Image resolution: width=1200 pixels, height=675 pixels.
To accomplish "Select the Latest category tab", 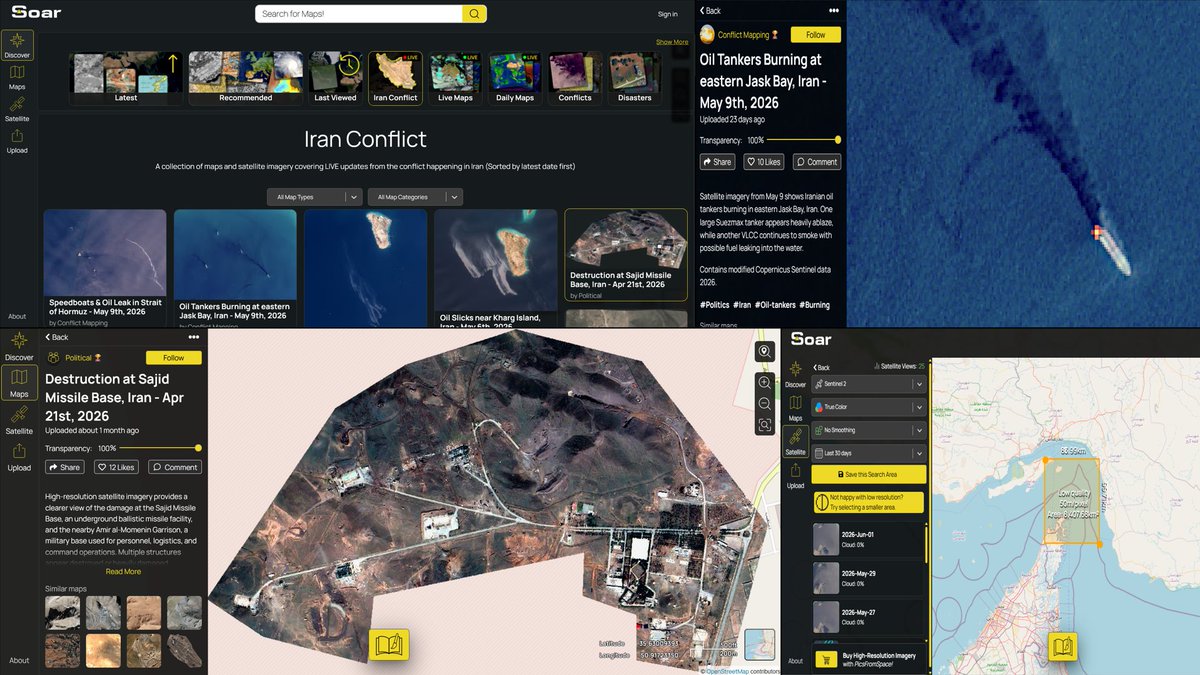I will point(126,78).
